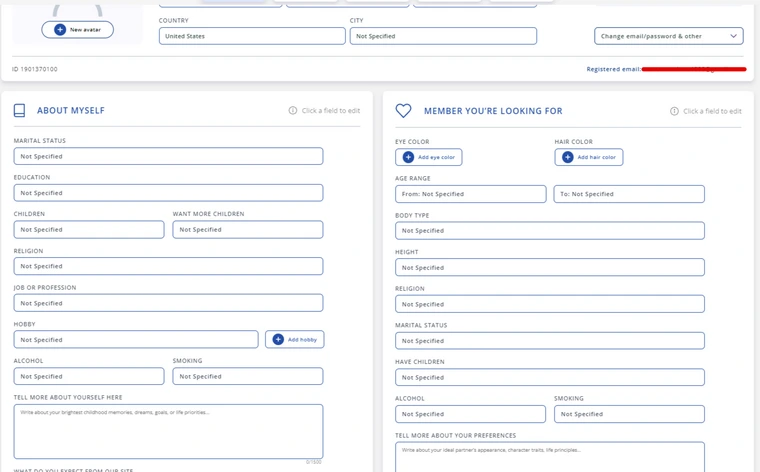Open the Height field
This screenshot has width=760, height=472.
550,267
